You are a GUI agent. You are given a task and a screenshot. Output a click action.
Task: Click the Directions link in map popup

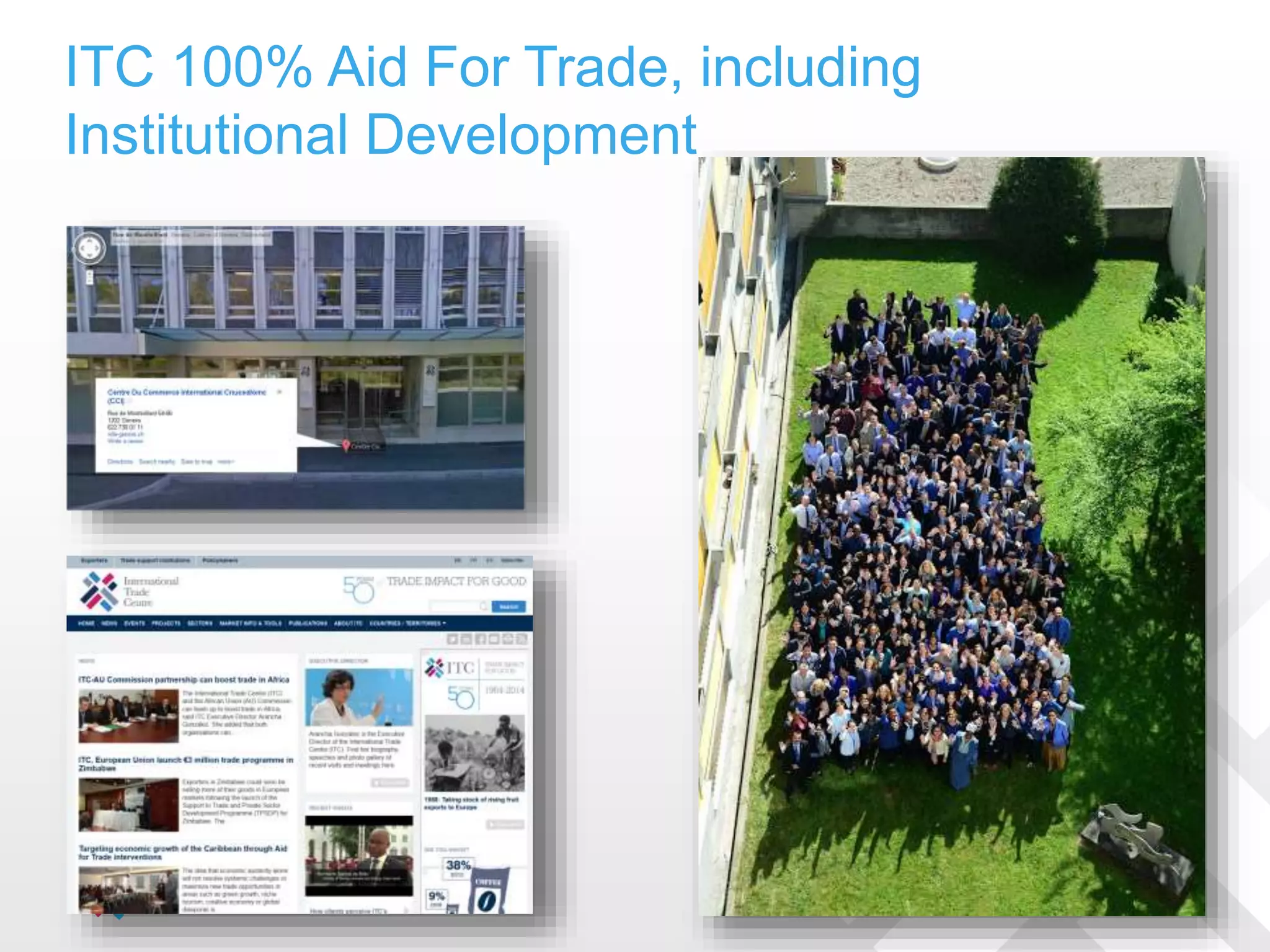120,462
